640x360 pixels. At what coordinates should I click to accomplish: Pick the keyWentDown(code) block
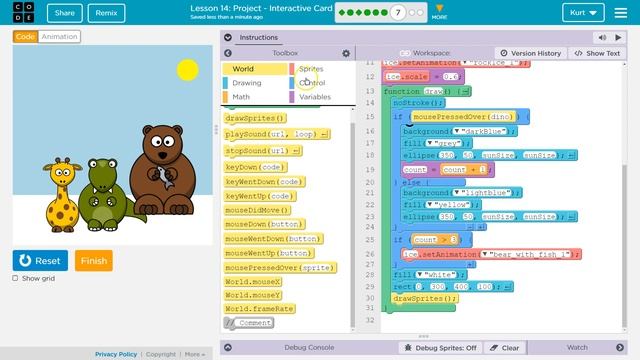point(264,182)
